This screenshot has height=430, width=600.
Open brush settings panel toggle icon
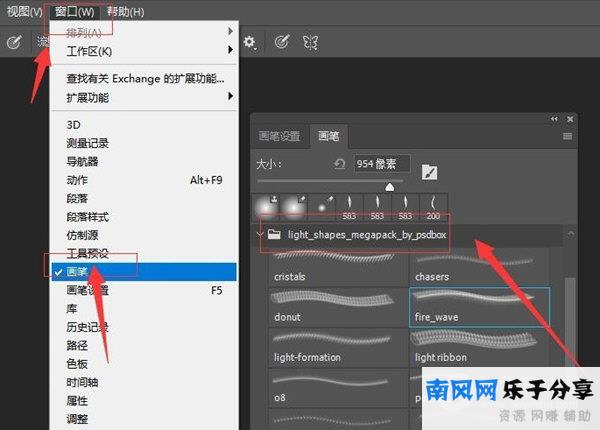430,171
